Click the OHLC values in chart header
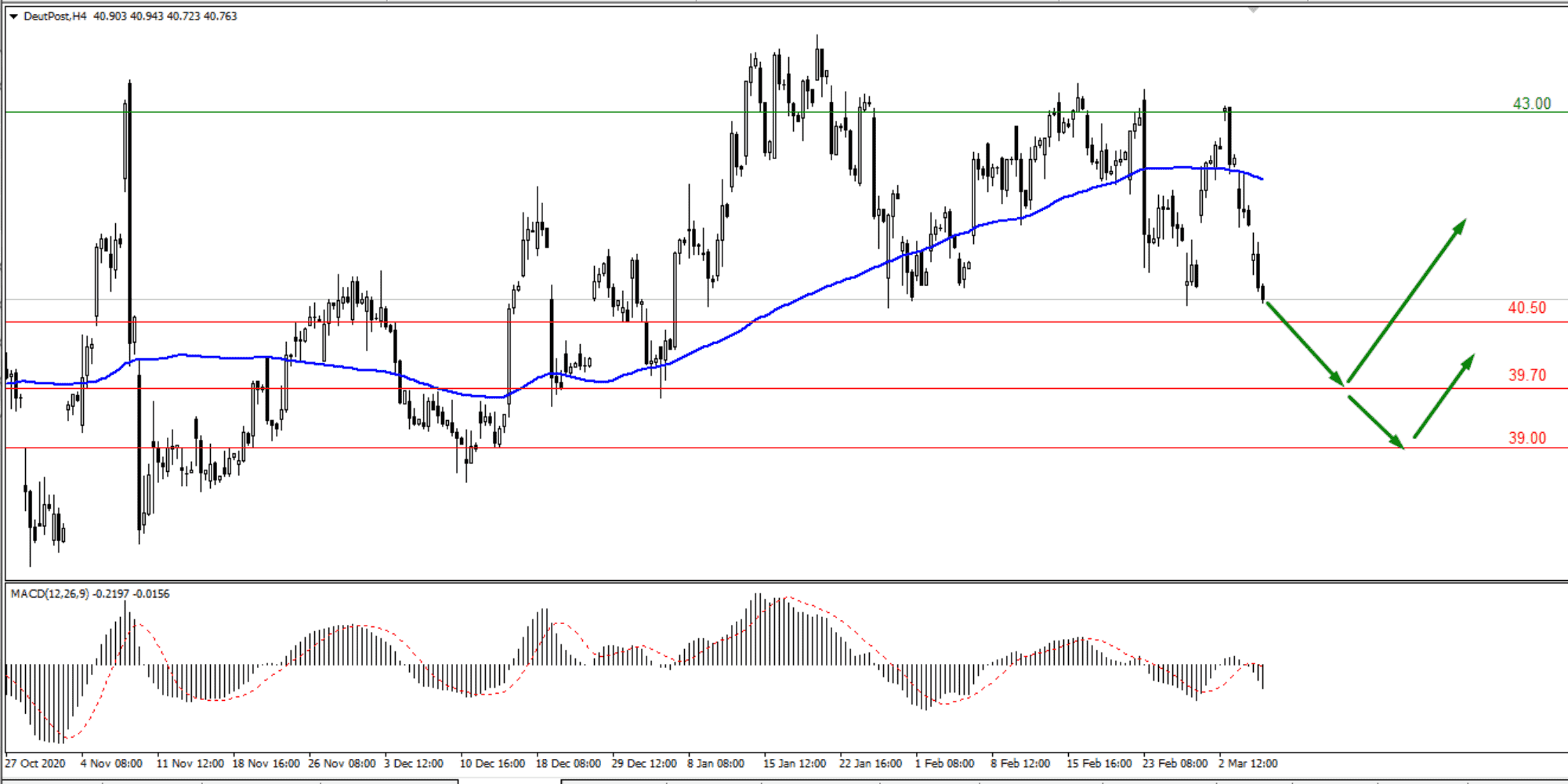Image resolution: width=1568 pixels, height=784 pixels. pyautogui.click(x=165, y=16)
